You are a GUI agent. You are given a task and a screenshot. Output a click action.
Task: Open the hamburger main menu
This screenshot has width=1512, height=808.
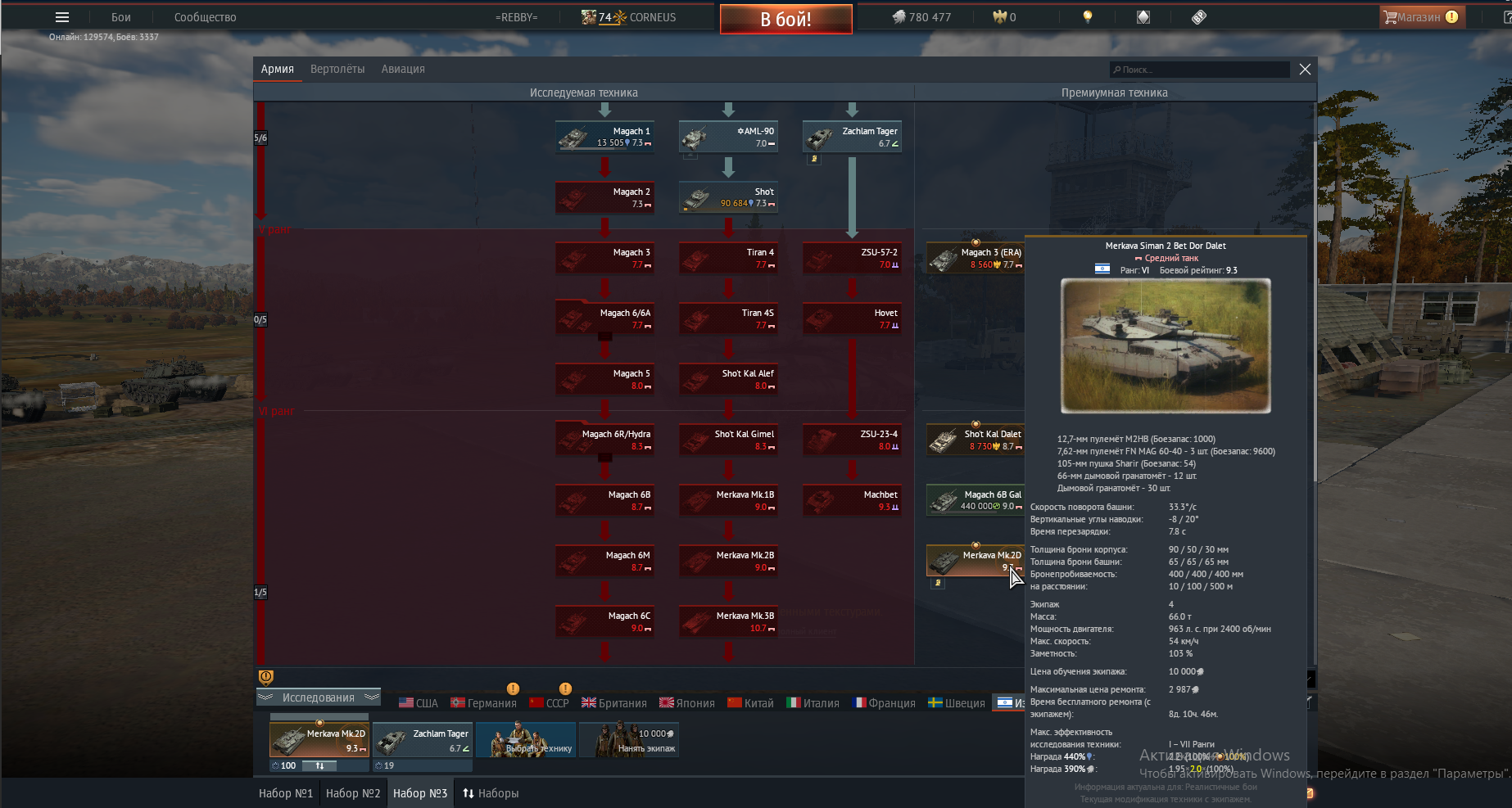click(x=62, y=17)
